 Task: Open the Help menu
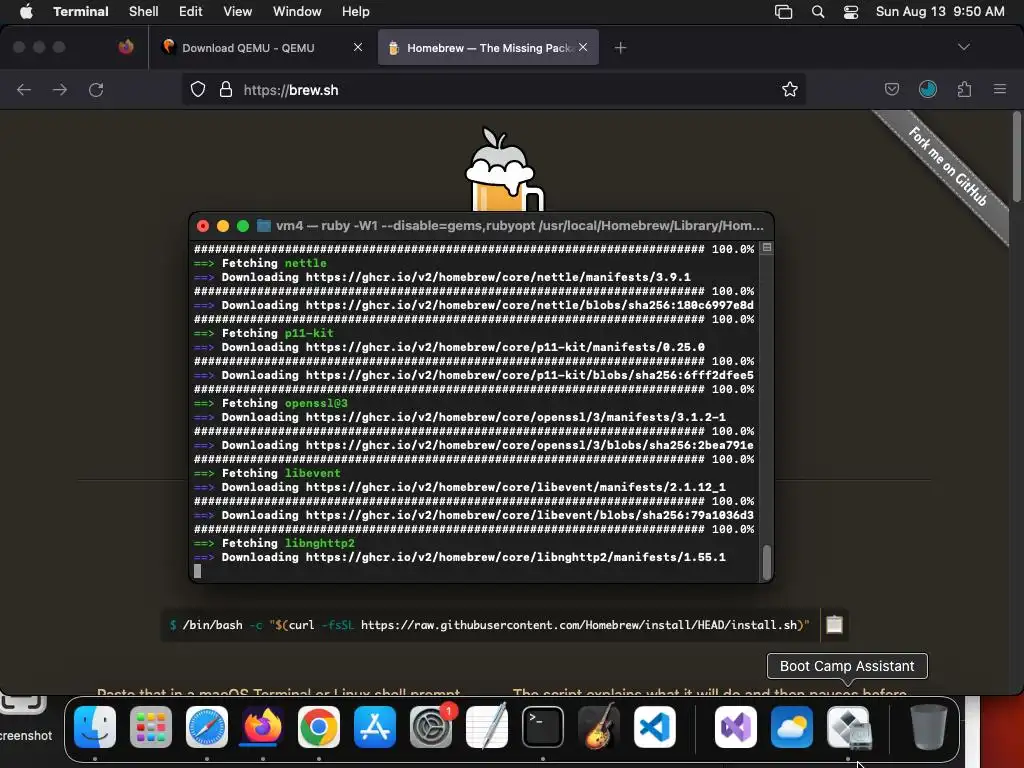point(356,11)
